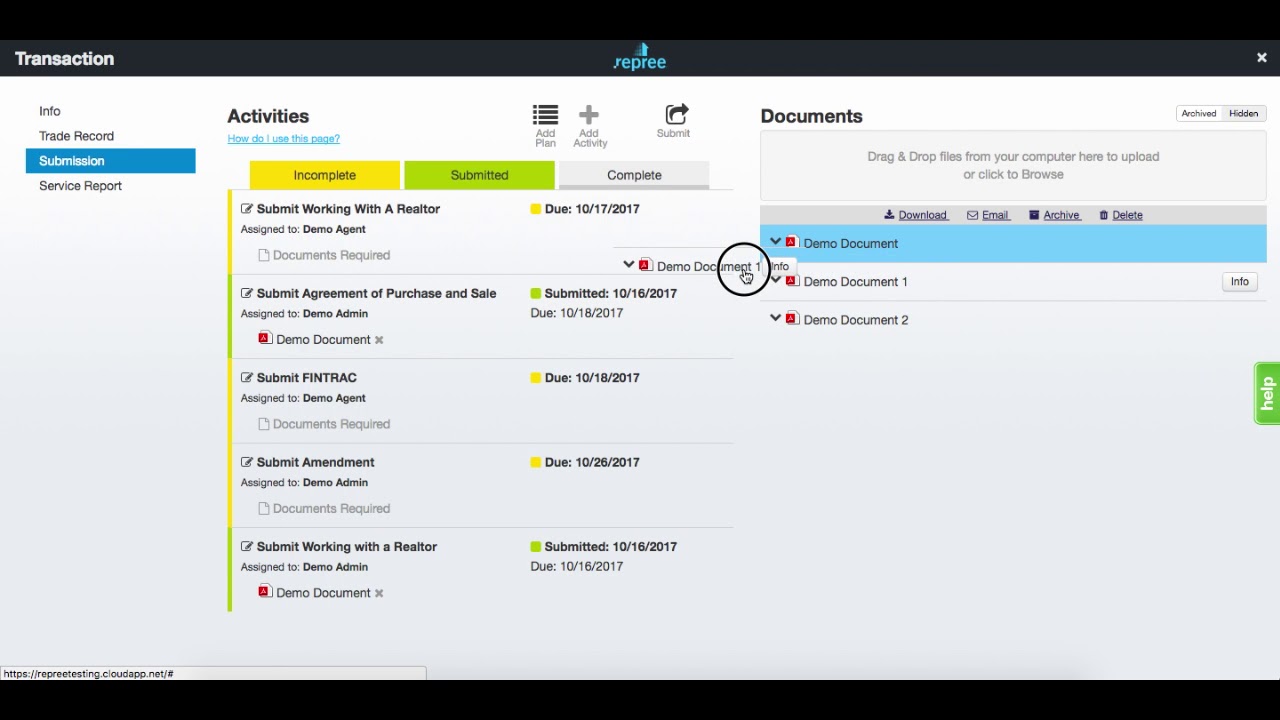The image size is (1280, 720).
Task: Edit Submit Agreement of Purchase and Sale
Action: 247,293
